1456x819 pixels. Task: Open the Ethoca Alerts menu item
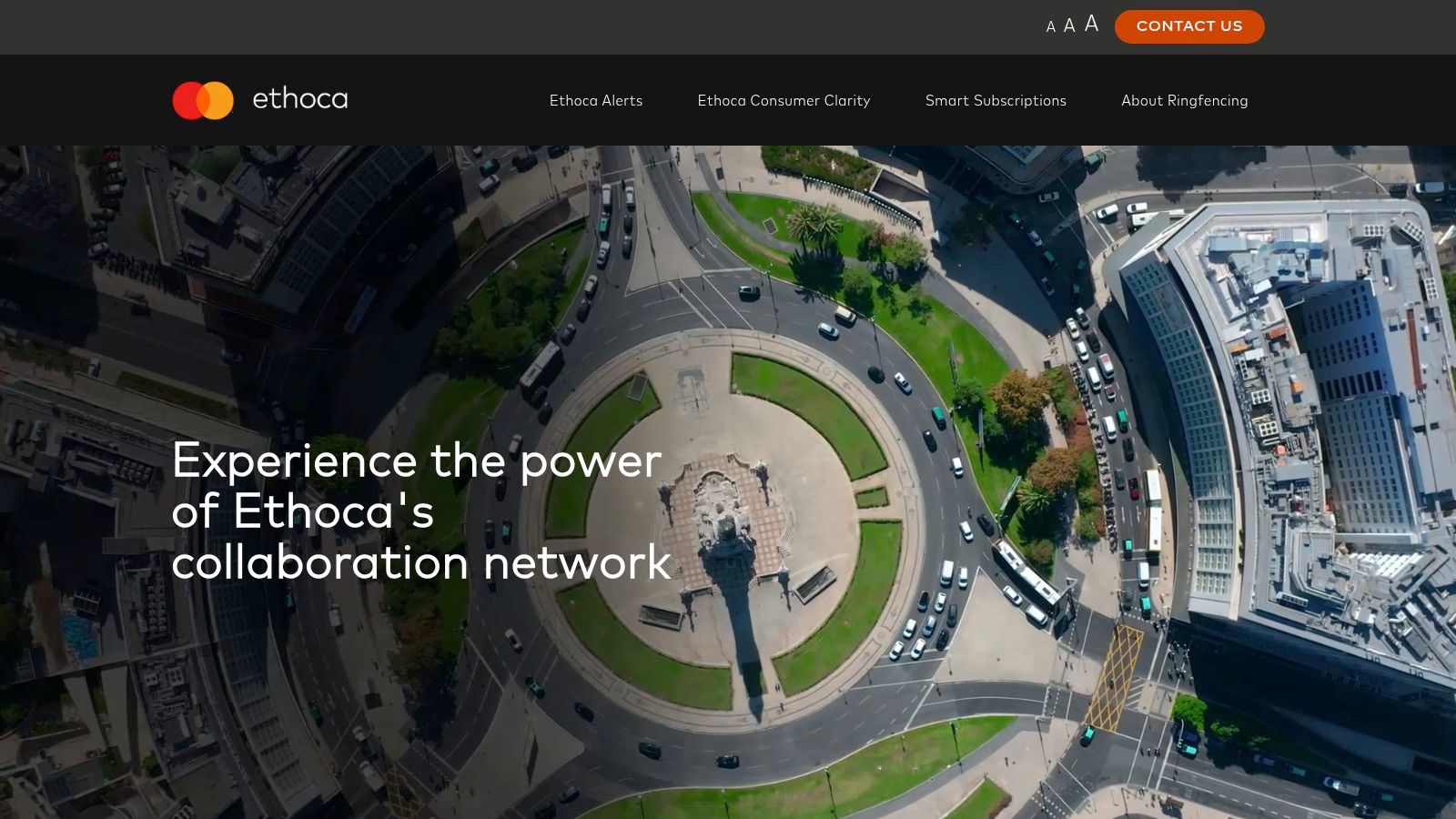pyautogui.click(x=596, y=100)
